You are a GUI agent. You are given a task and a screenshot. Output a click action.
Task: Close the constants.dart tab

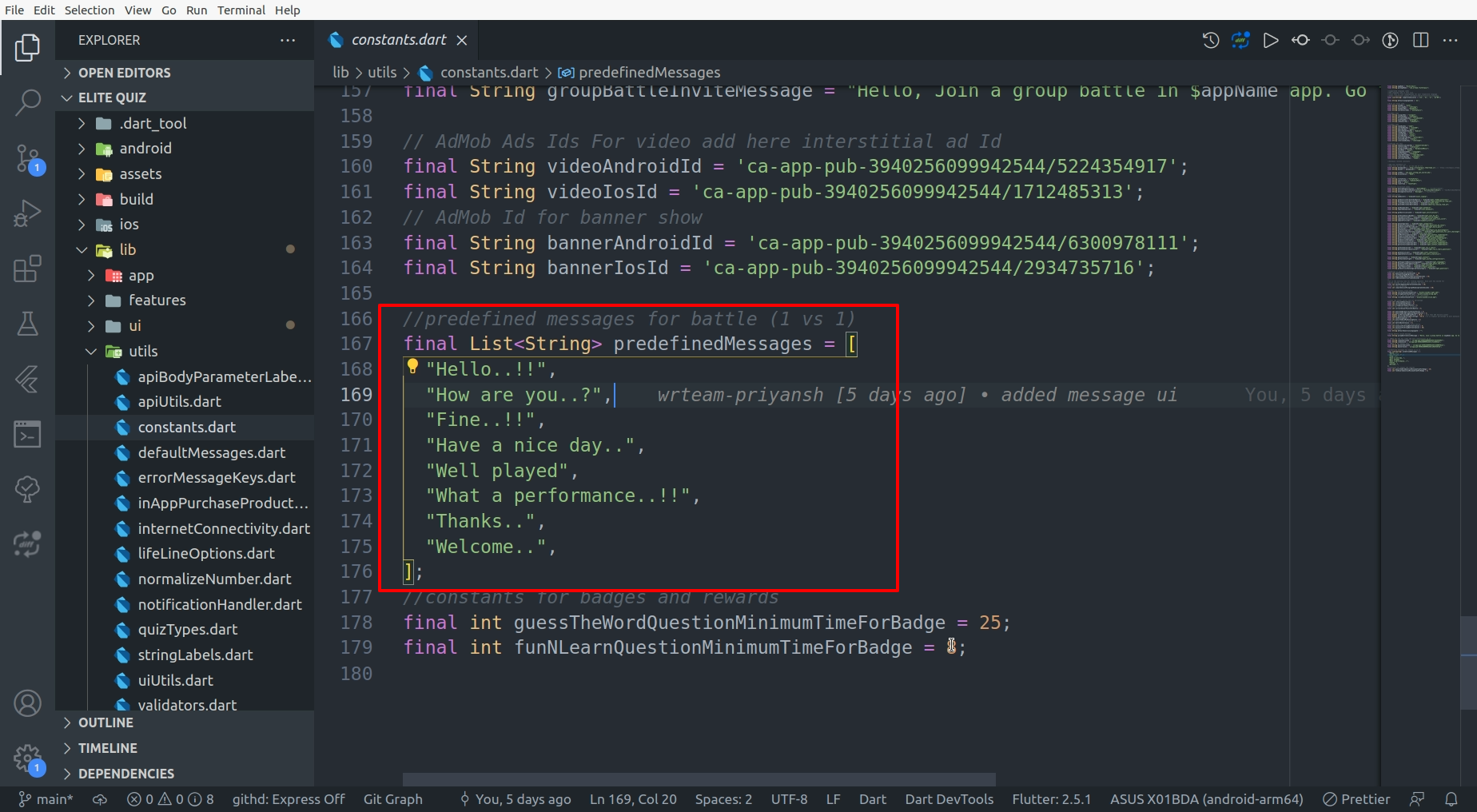pos(462,40)
